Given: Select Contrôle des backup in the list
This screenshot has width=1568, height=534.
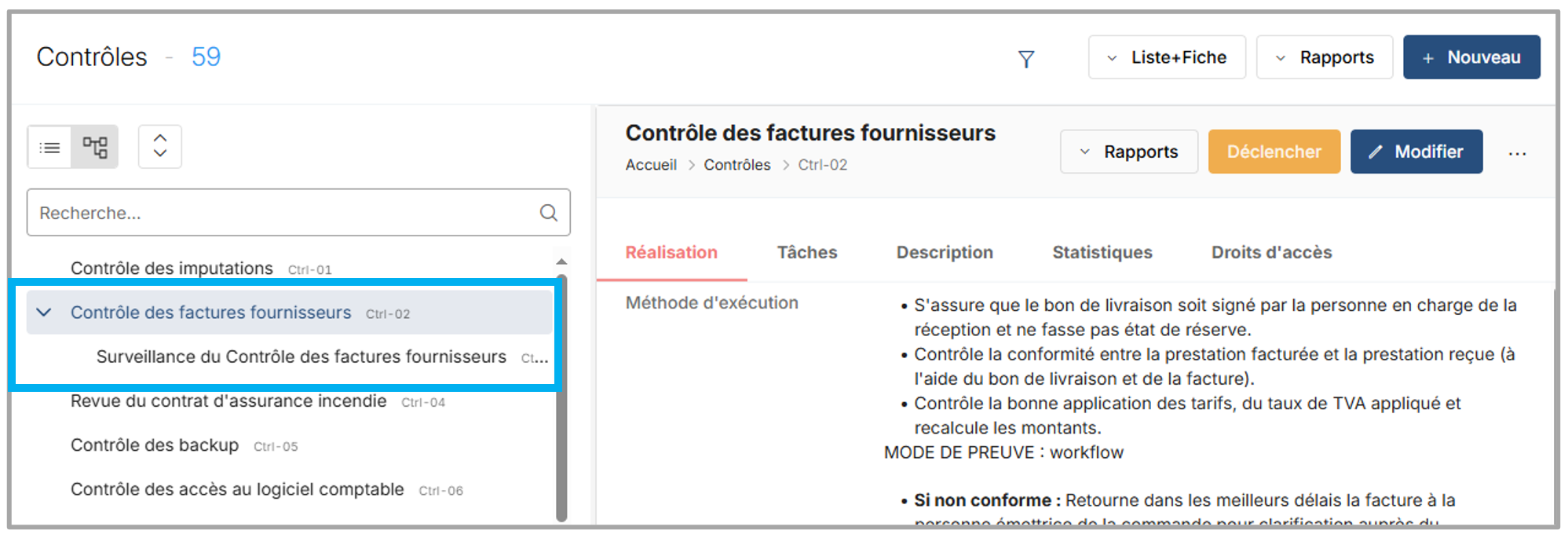Looking at the screenshot, I should 155,445.
